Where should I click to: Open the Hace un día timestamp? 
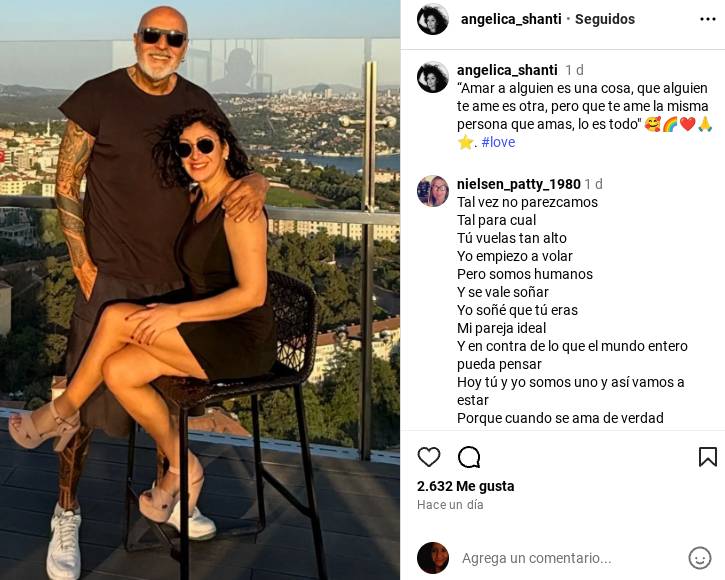450,505
